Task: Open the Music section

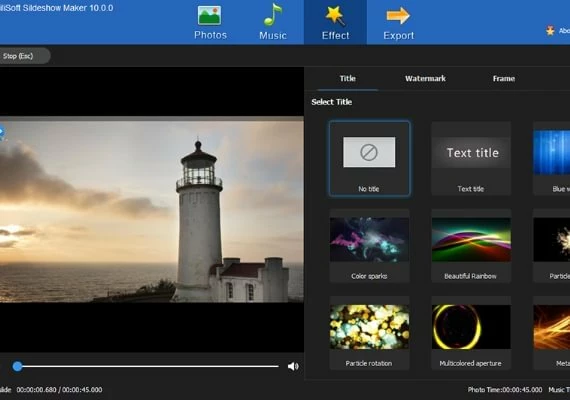Action: click(273, 22)
